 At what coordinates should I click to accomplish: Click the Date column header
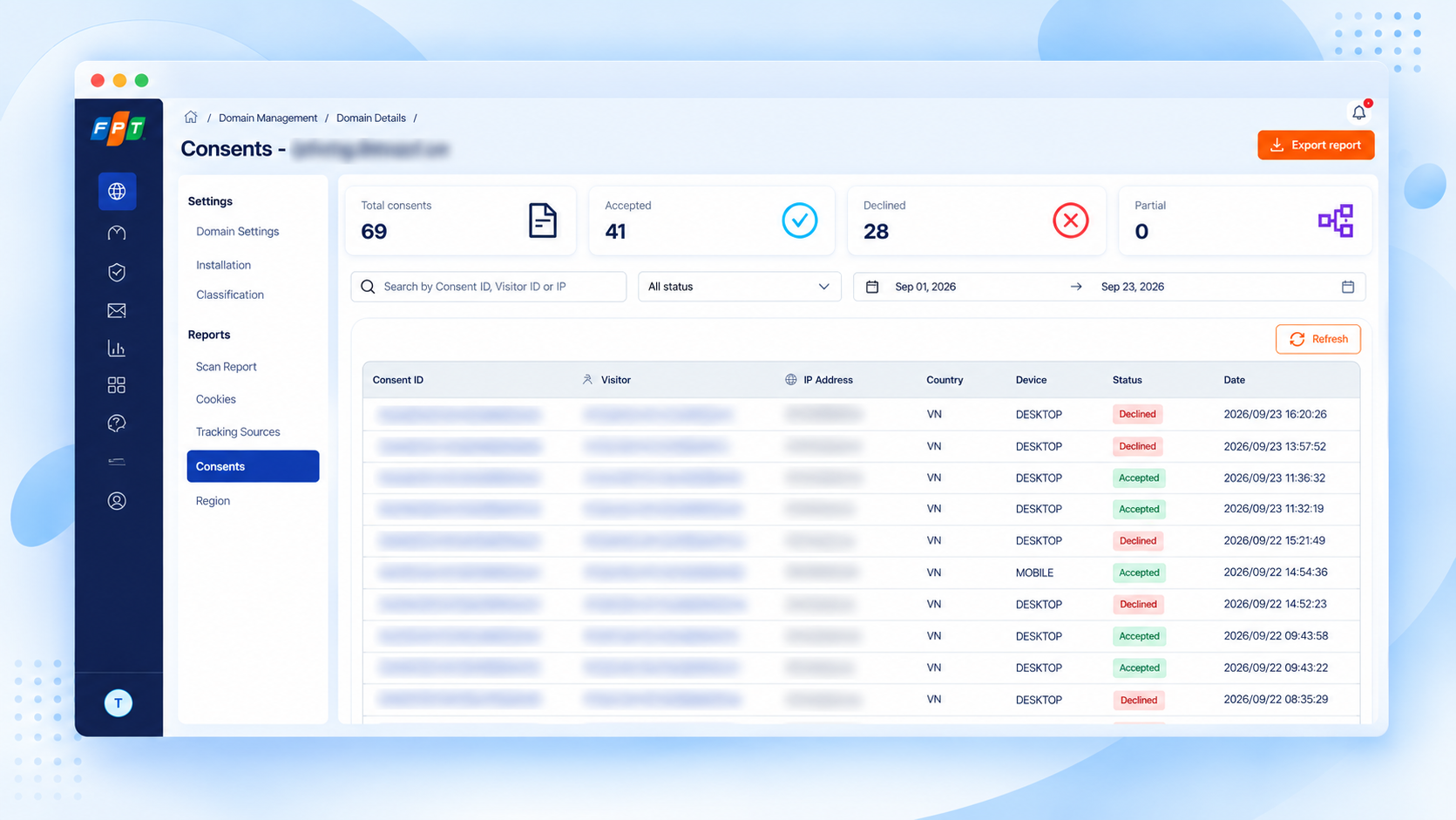pyautogui.click(x=1234, y=380)
